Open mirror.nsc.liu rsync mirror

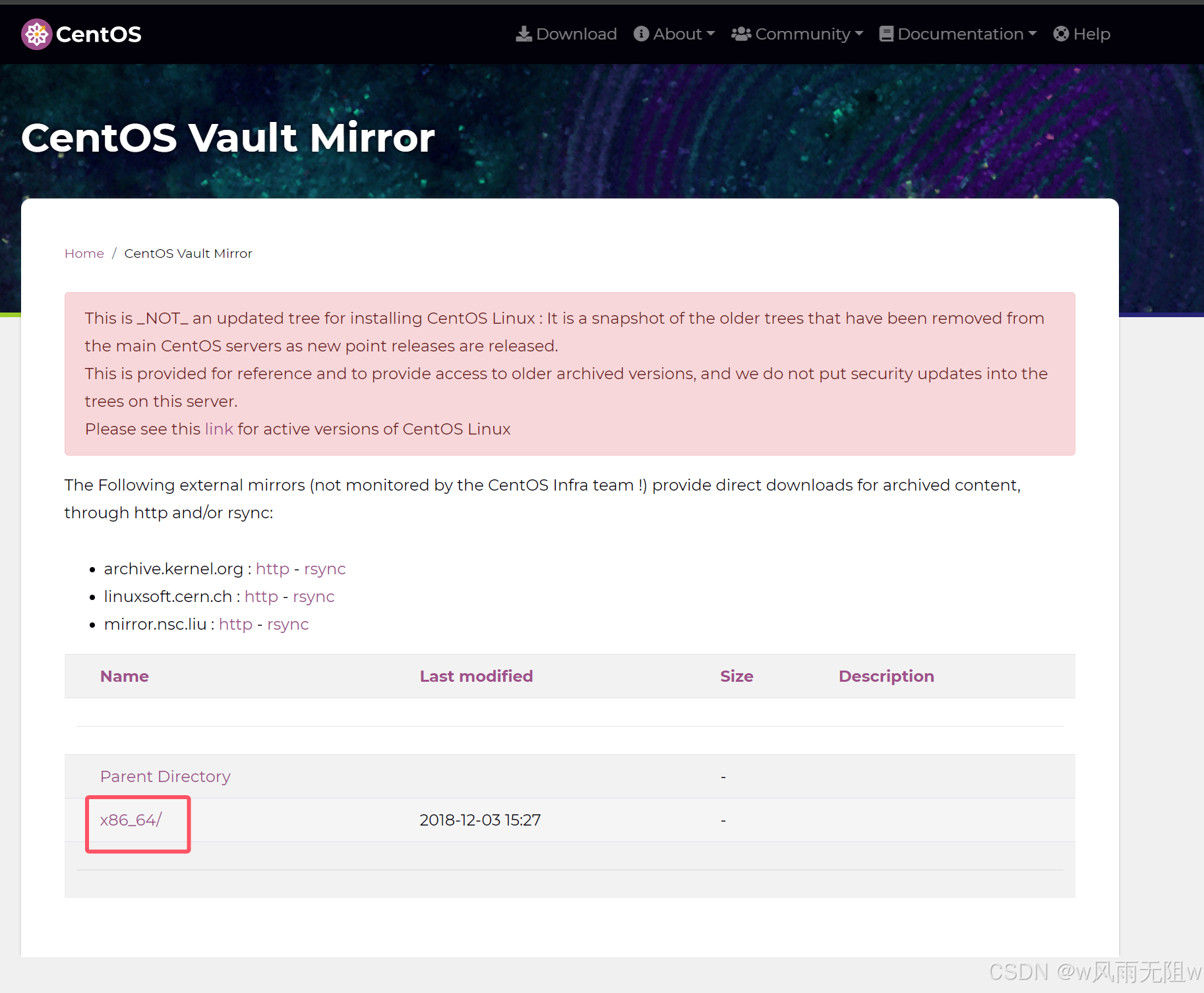point(287,624)
